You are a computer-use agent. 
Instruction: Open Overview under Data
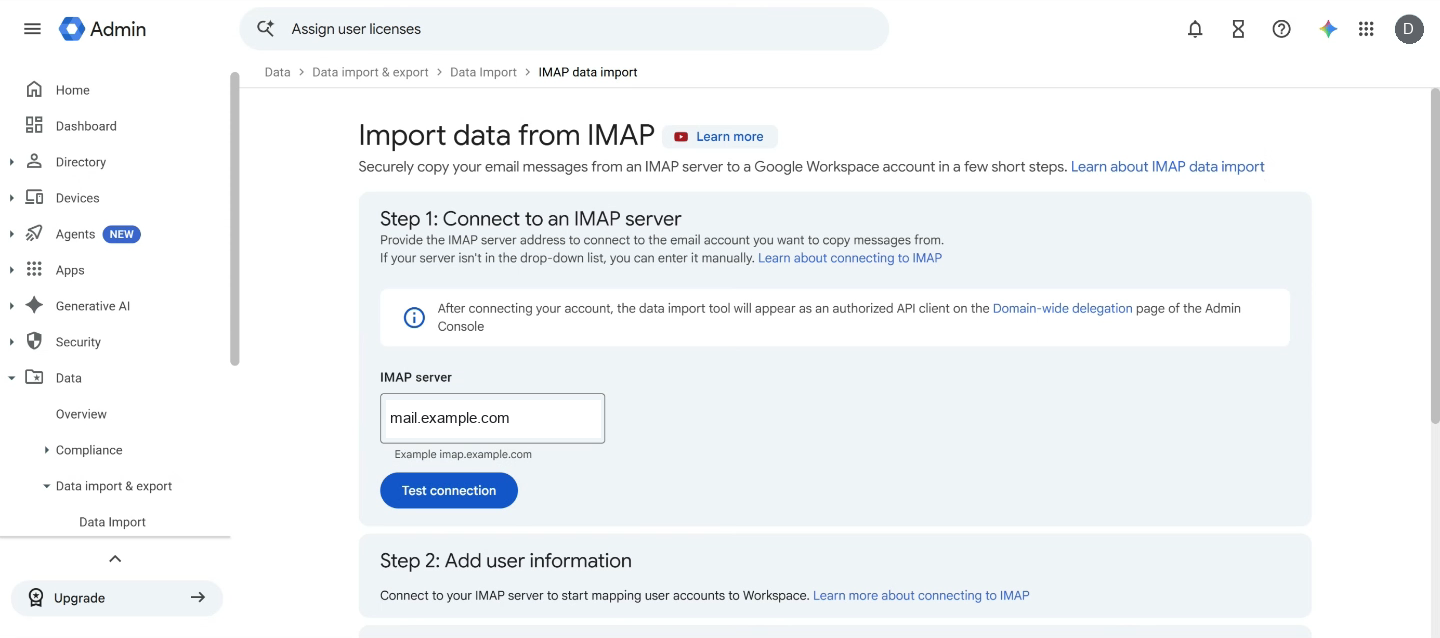81,414
